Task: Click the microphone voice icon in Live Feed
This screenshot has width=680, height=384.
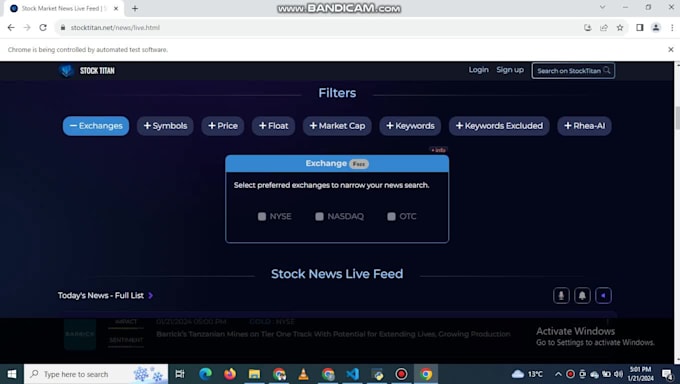Action: (x=561, y=295)
